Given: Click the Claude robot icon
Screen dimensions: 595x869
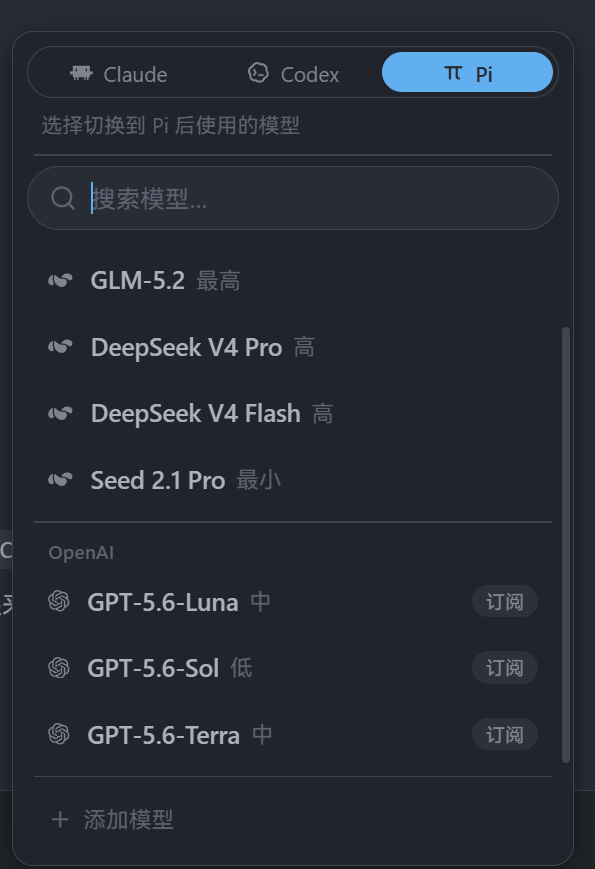Looking at the screenshot, I should [x=81, y=73].
